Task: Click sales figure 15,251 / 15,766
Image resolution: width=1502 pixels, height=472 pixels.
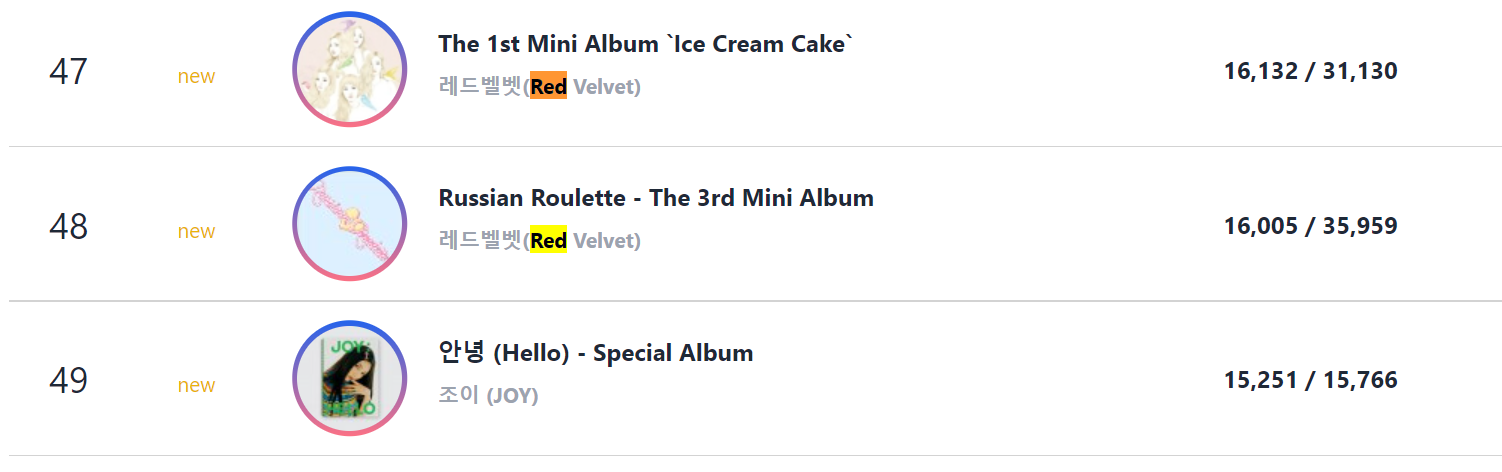Action: [1311, 380]
